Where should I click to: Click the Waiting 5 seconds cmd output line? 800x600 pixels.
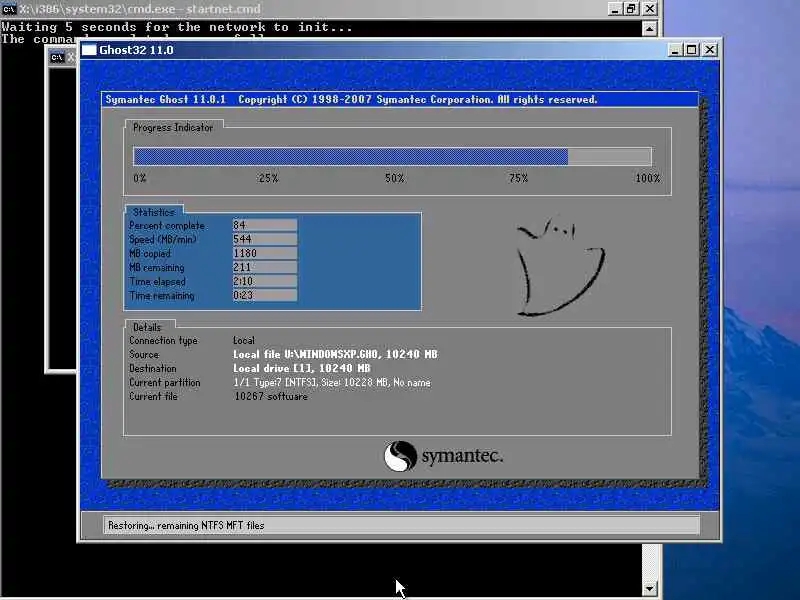pos(177,27)
